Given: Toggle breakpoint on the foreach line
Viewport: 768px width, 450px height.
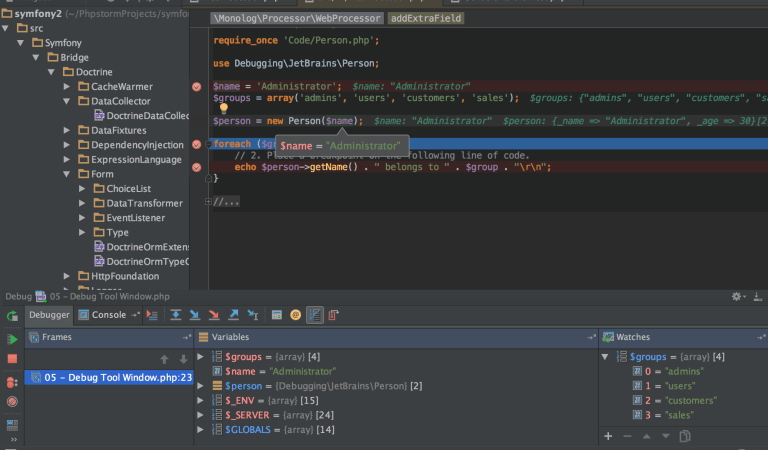Looking at the screenshot, I should [x=196, y=144].
